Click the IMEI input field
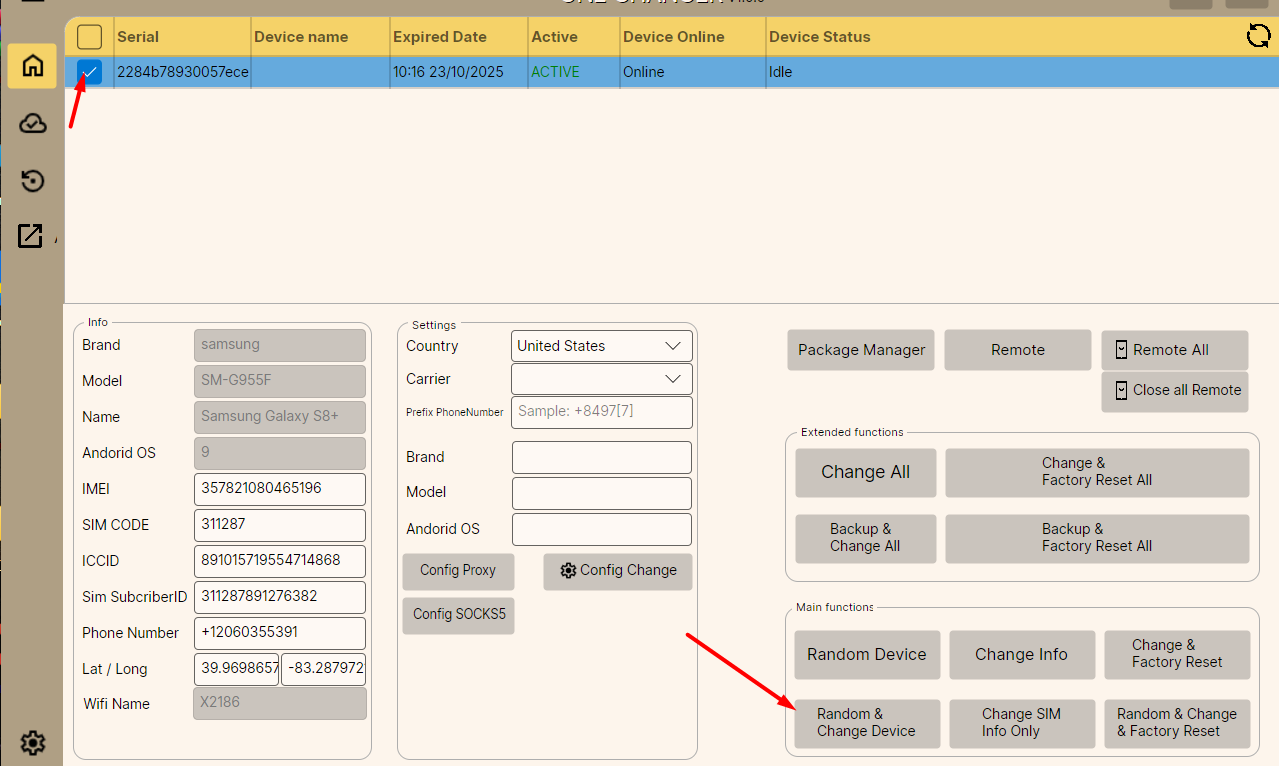The image size is (1279, 766). coord(279,489)
